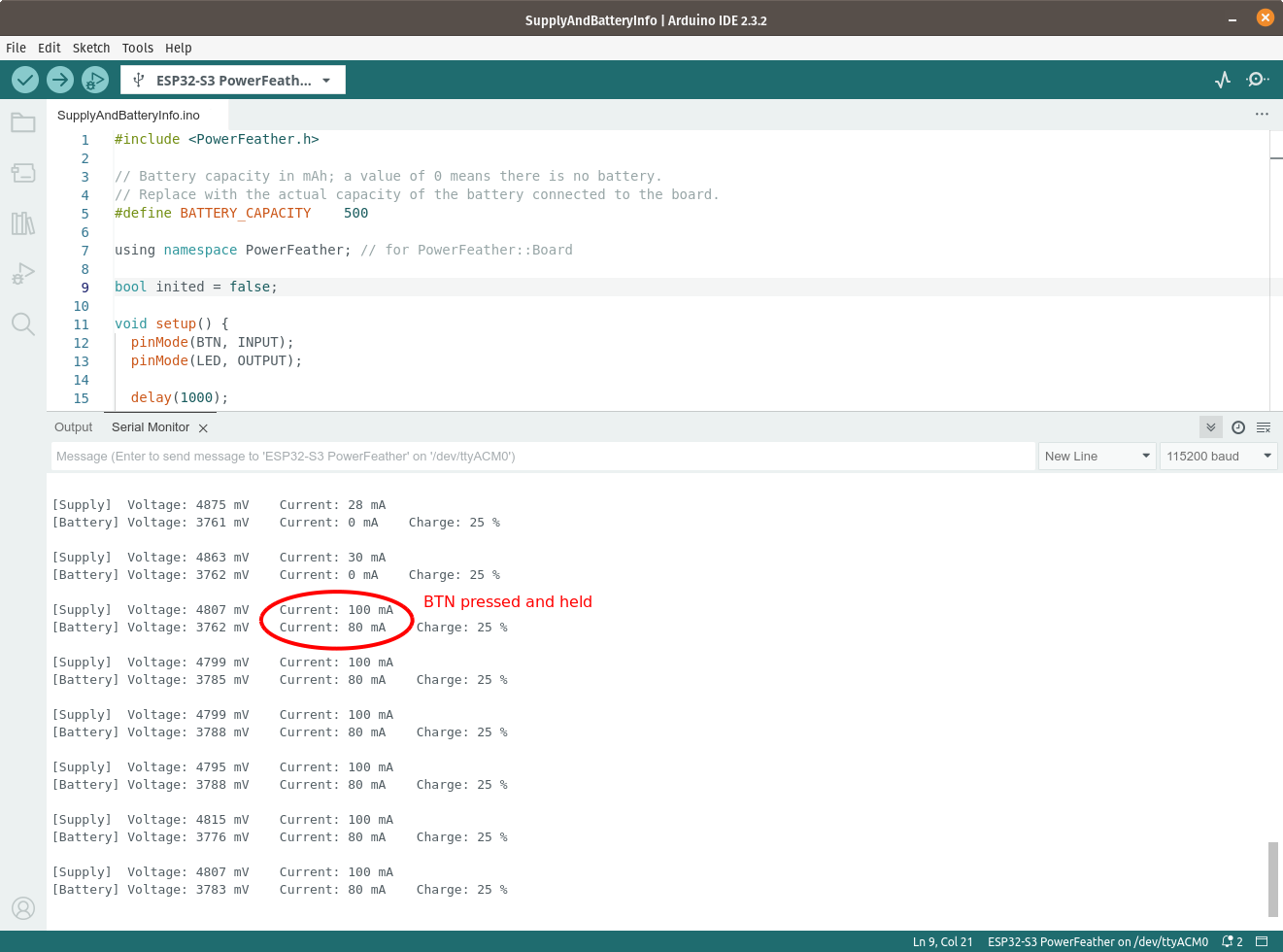Open the Boards Manager sidebar icon
The height and width of the screenshot is (952, 1283).
pyautogui.click(x=23, y=173)
